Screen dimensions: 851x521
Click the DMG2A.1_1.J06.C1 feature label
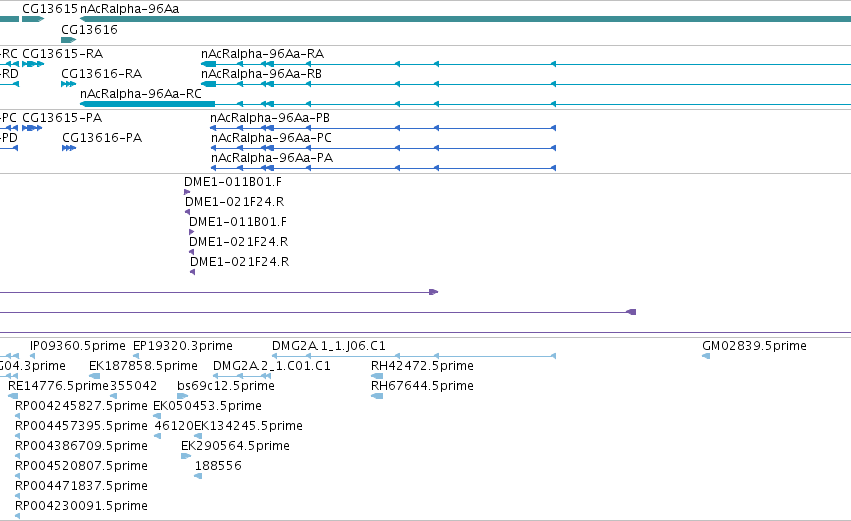[329, 346]
